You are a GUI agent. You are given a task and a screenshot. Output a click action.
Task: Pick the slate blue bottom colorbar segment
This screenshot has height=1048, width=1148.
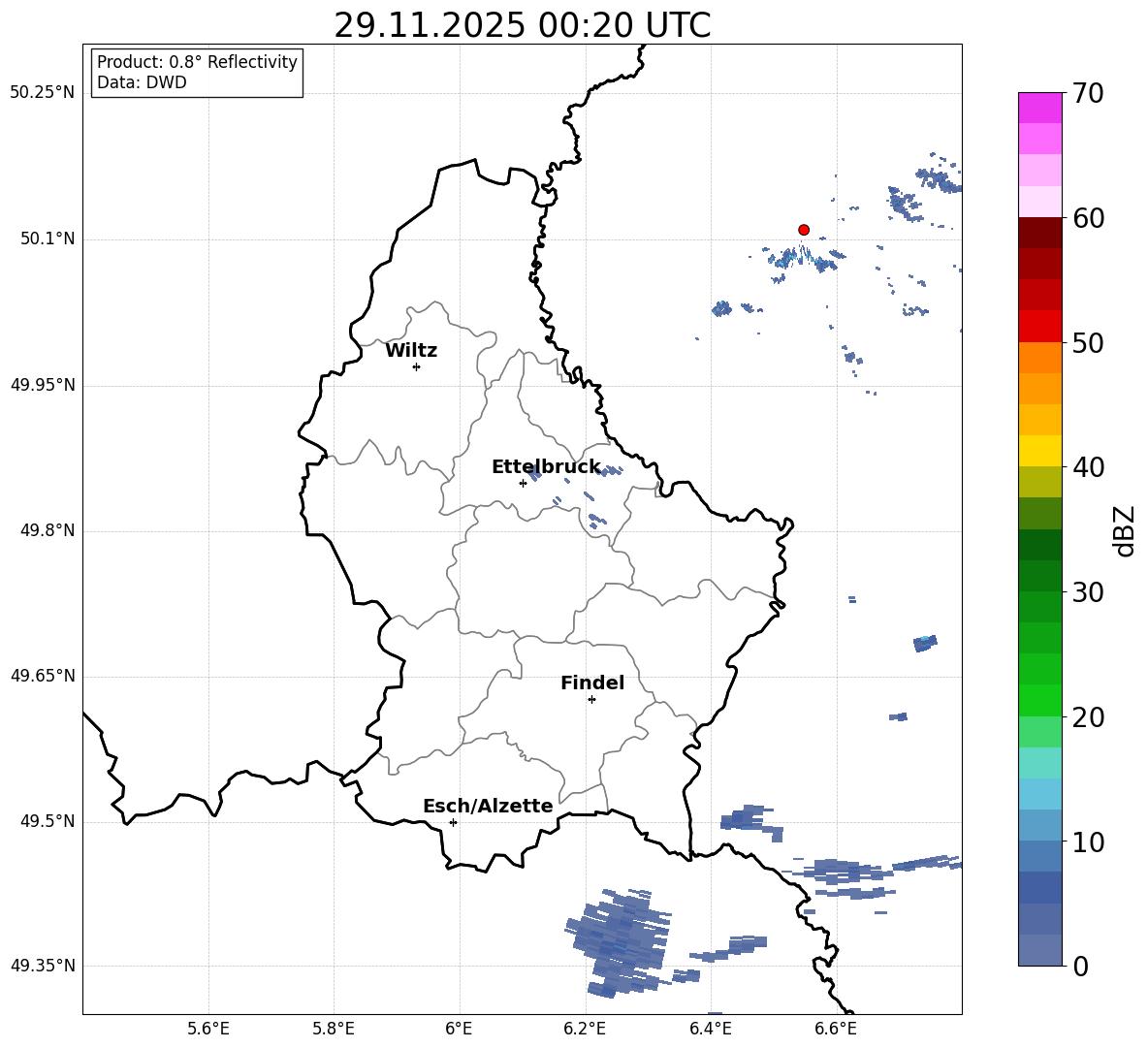[1040, 950]
